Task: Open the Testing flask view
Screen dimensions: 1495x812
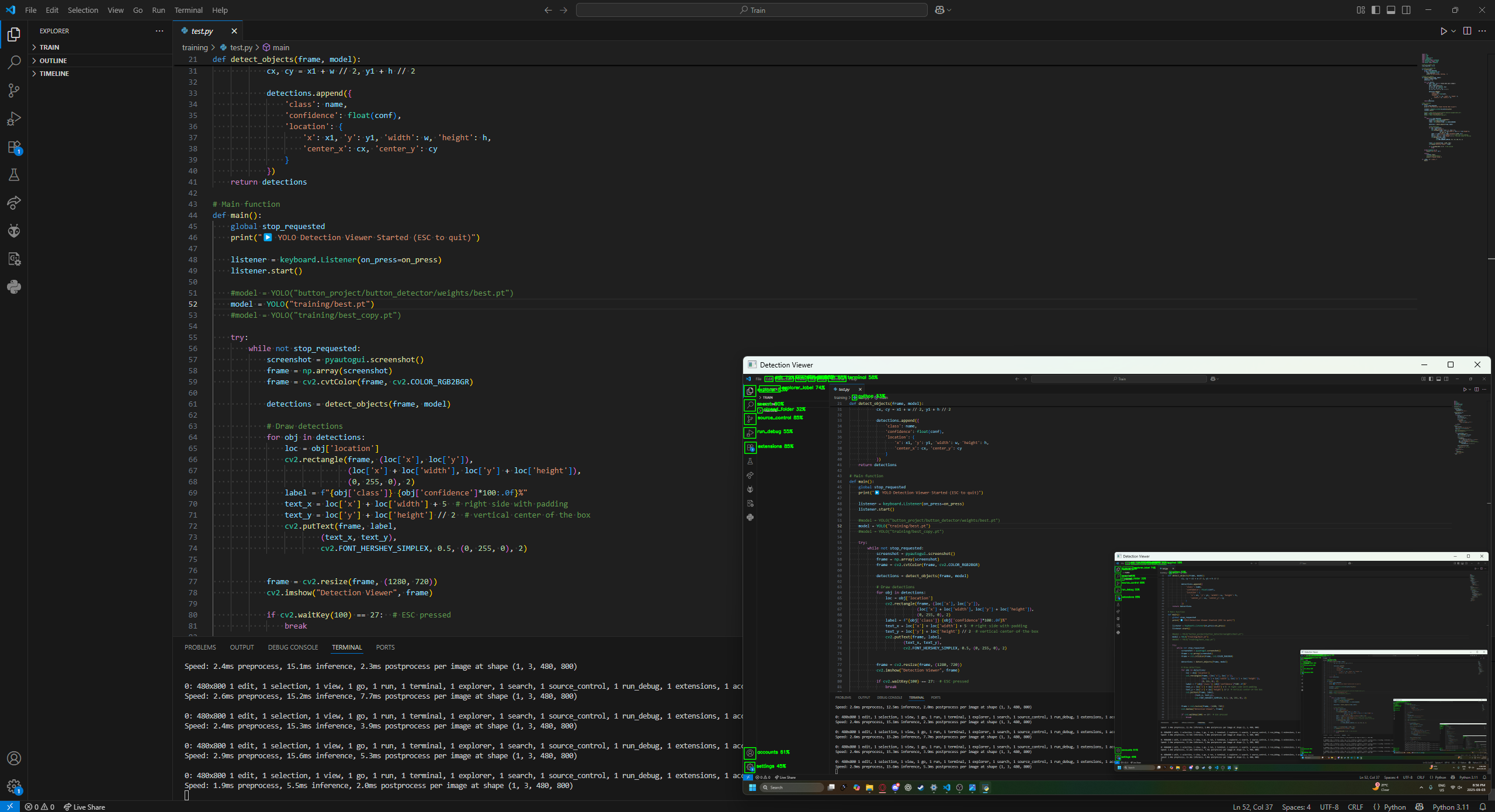Action: point(14,175)
